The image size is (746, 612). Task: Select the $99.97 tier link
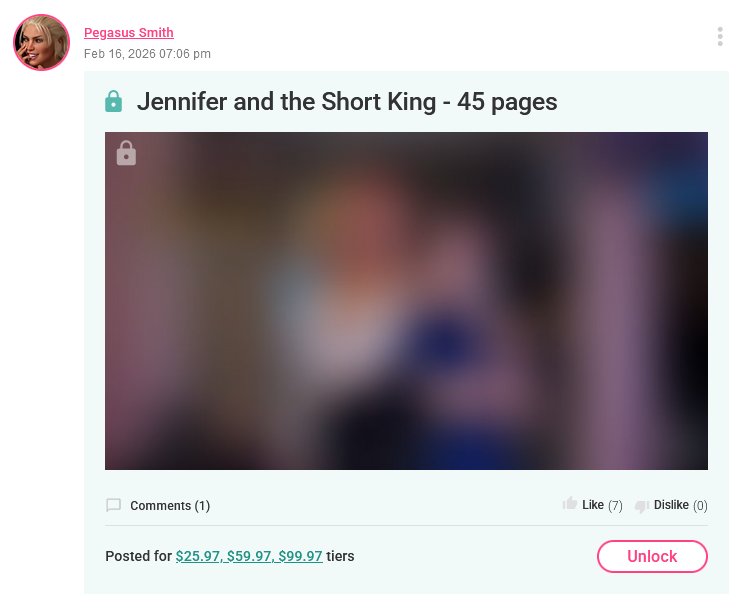[300, 557]
